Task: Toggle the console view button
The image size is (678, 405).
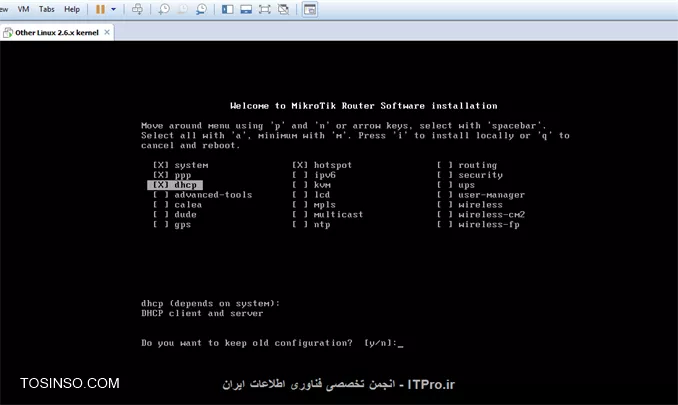Action: pyautogui.click(x=310, y=9)
